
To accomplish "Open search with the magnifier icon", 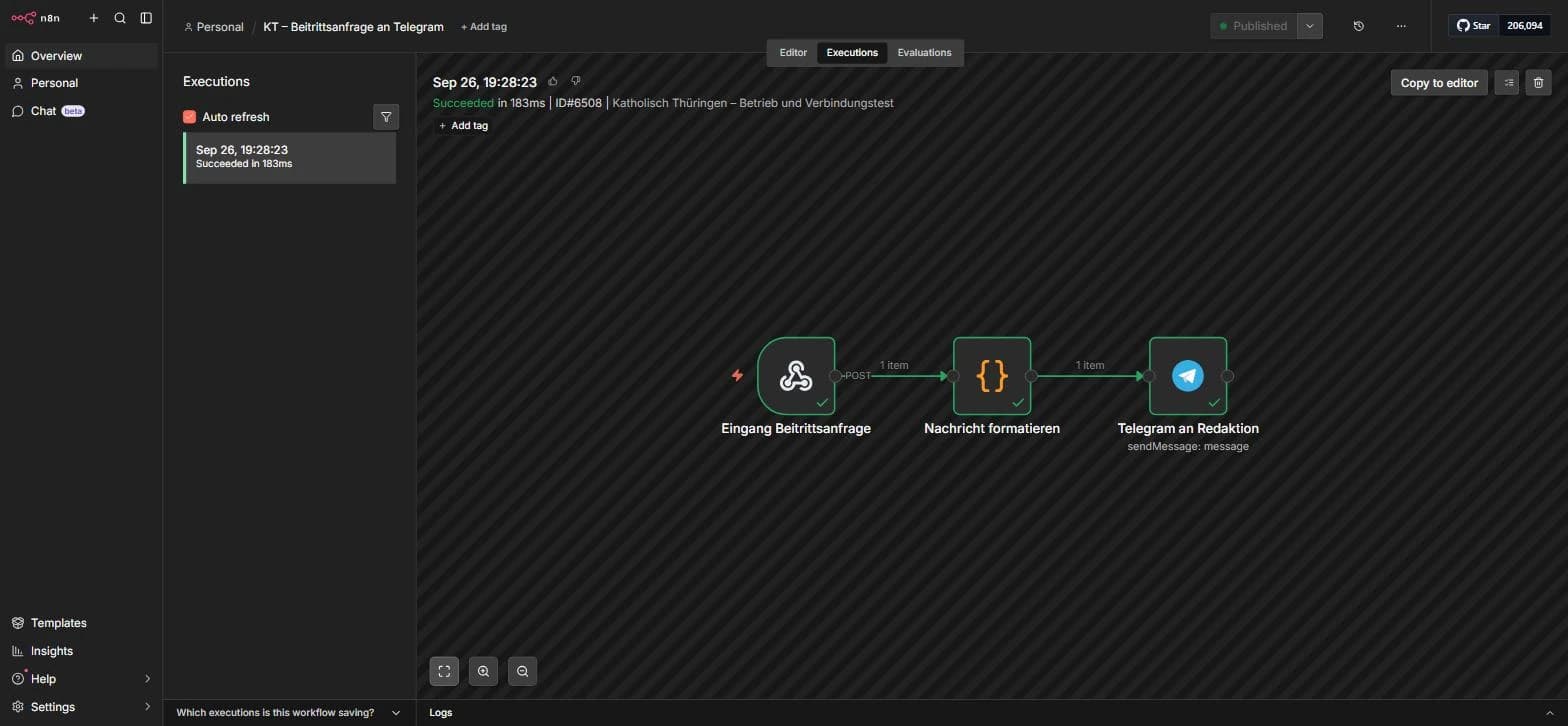I will [120, 18].
